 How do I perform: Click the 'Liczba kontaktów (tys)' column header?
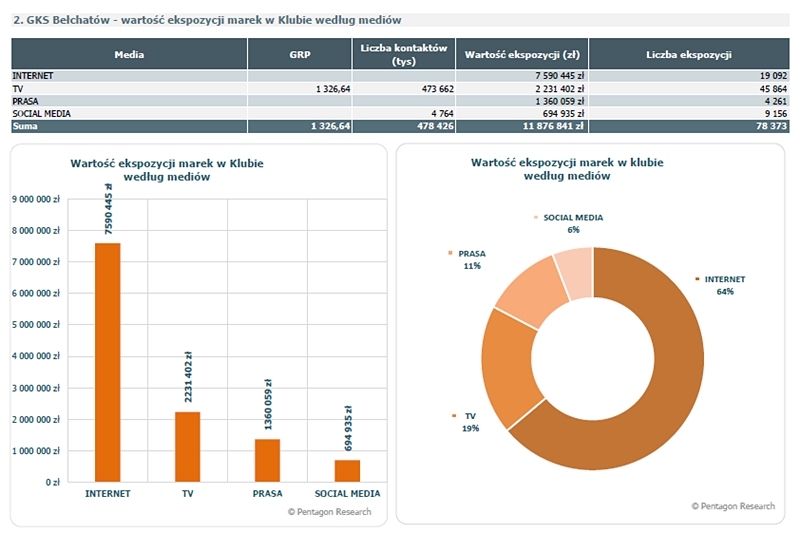[404, 54]
